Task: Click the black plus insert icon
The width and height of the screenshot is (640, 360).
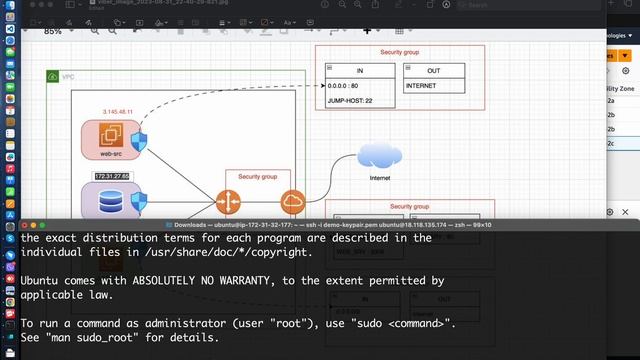Action: (x=367, y=31)
